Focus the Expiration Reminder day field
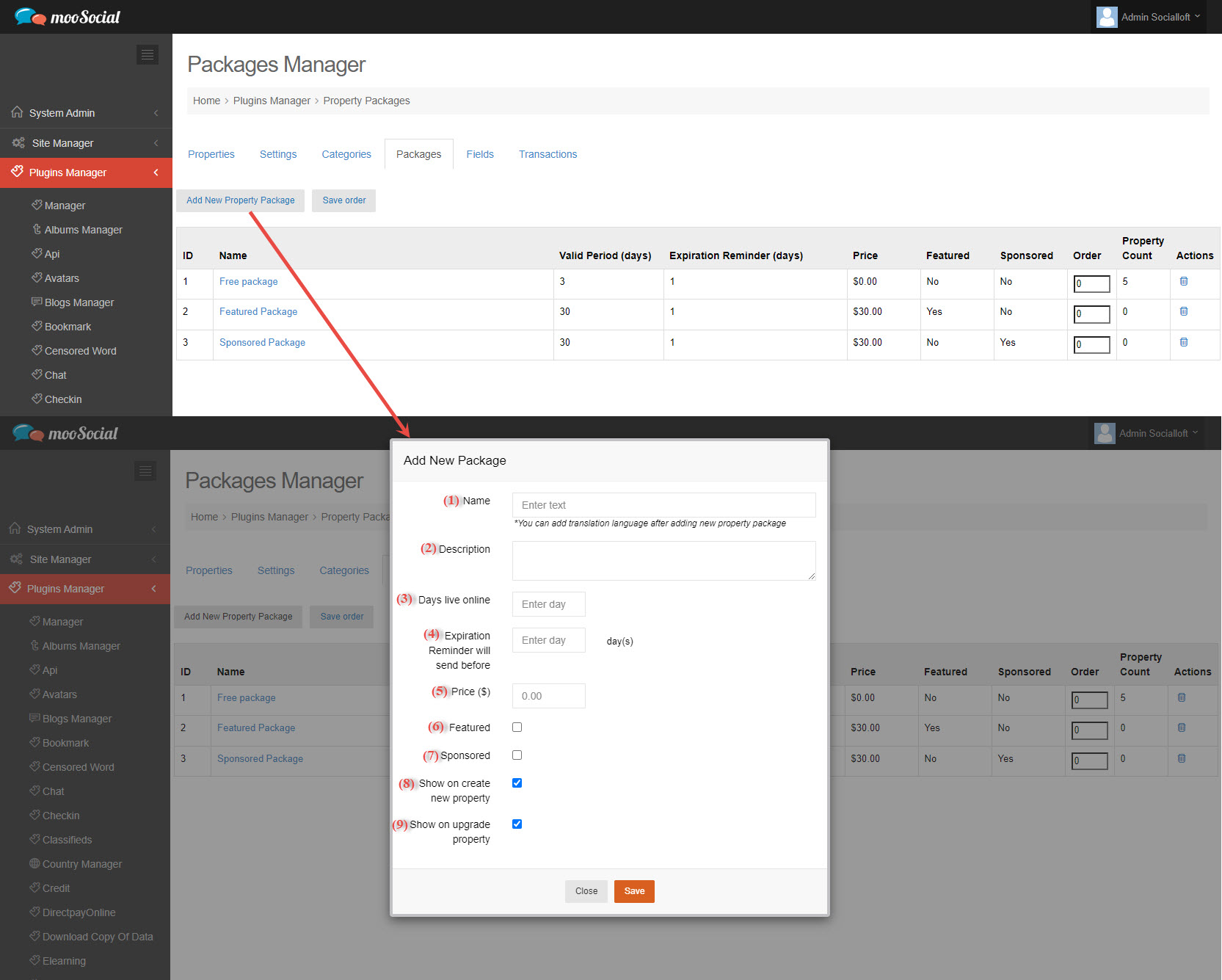The image size is (1222, 980). tap(549, 640)
